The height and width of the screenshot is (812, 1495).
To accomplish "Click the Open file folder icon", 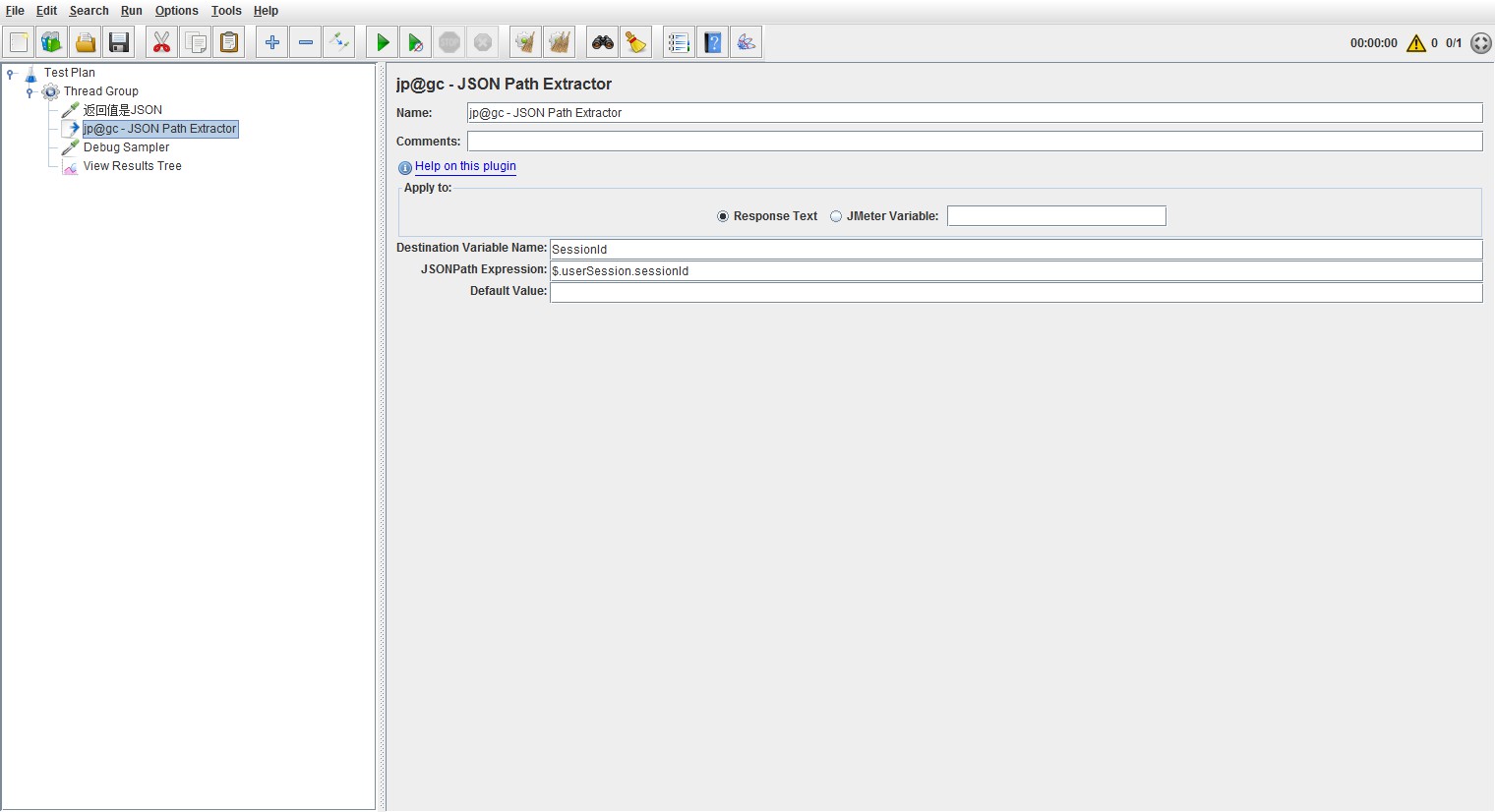I will [86, 42].
